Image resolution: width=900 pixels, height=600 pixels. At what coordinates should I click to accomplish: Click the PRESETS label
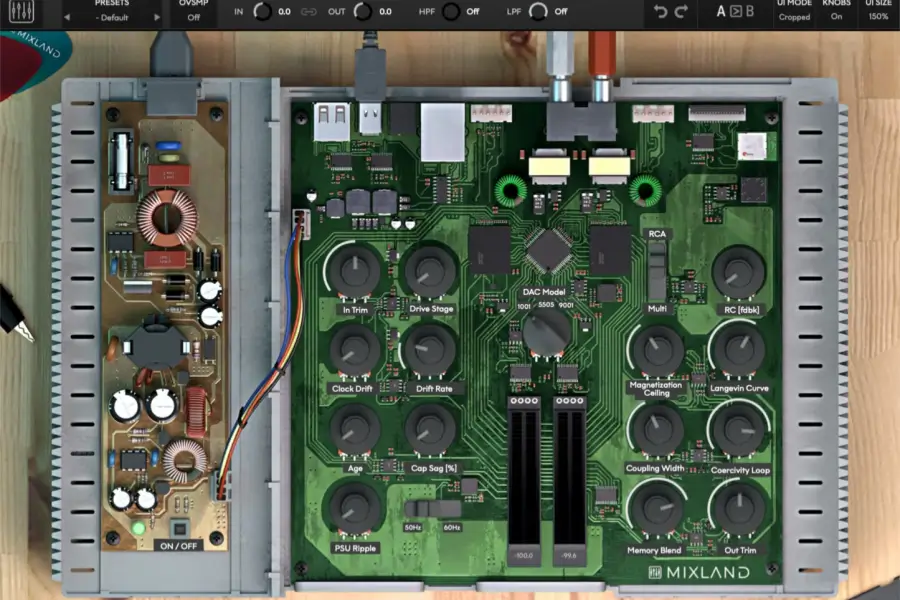(x=112, y=3)
